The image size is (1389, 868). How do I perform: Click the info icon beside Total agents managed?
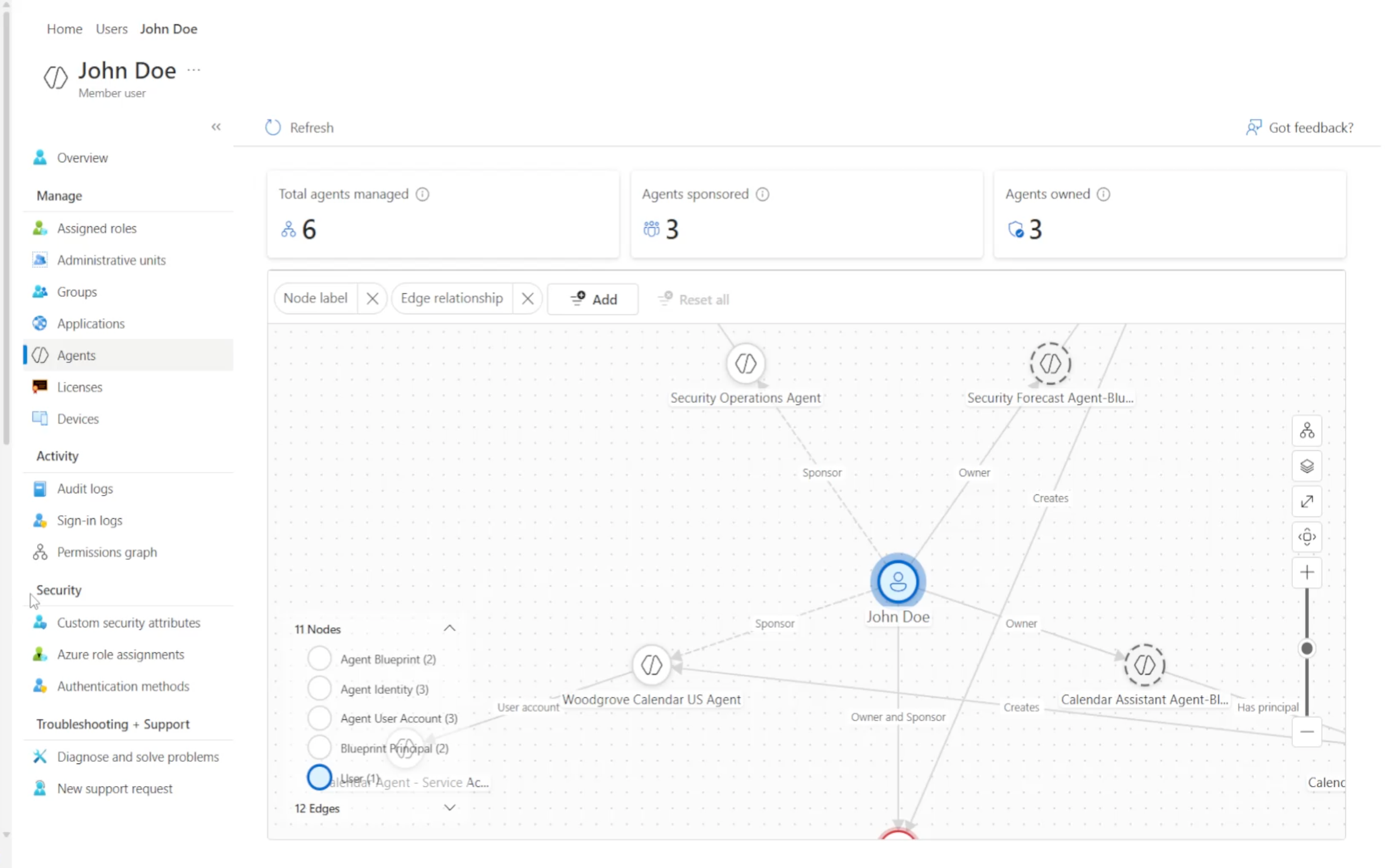point(423,194)
